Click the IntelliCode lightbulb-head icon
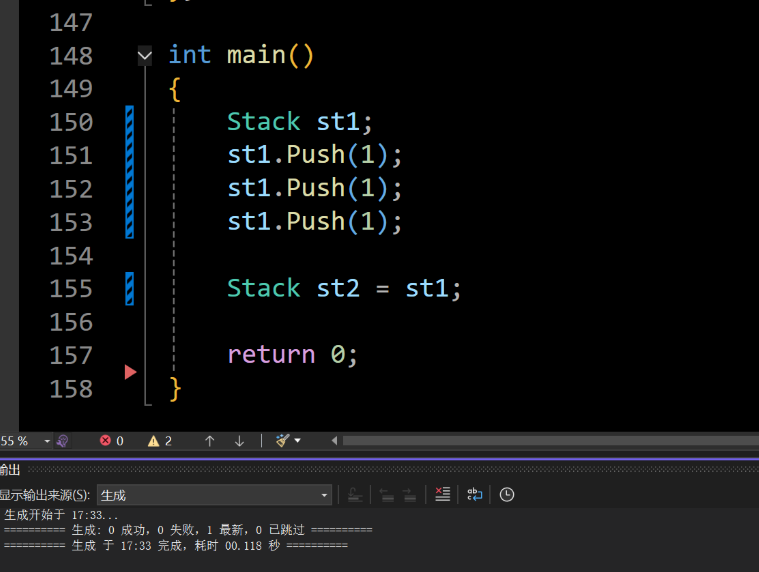 62,441
